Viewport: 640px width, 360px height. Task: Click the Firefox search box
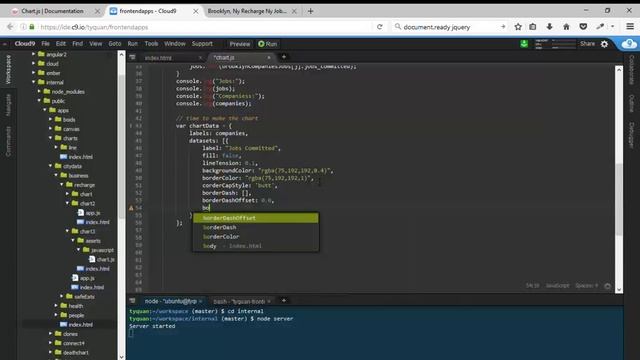(x=449, y=27)
